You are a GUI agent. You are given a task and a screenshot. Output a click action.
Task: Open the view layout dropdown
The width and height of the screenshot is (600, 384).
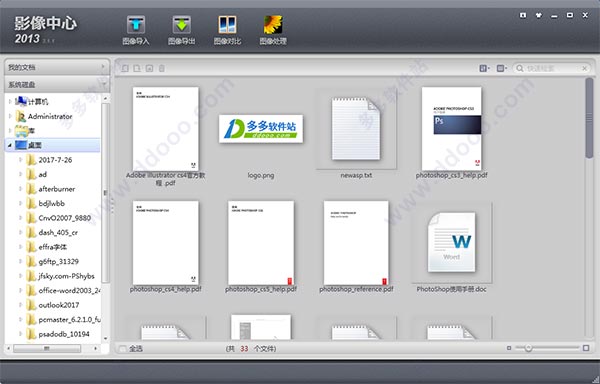click(484, 68)
